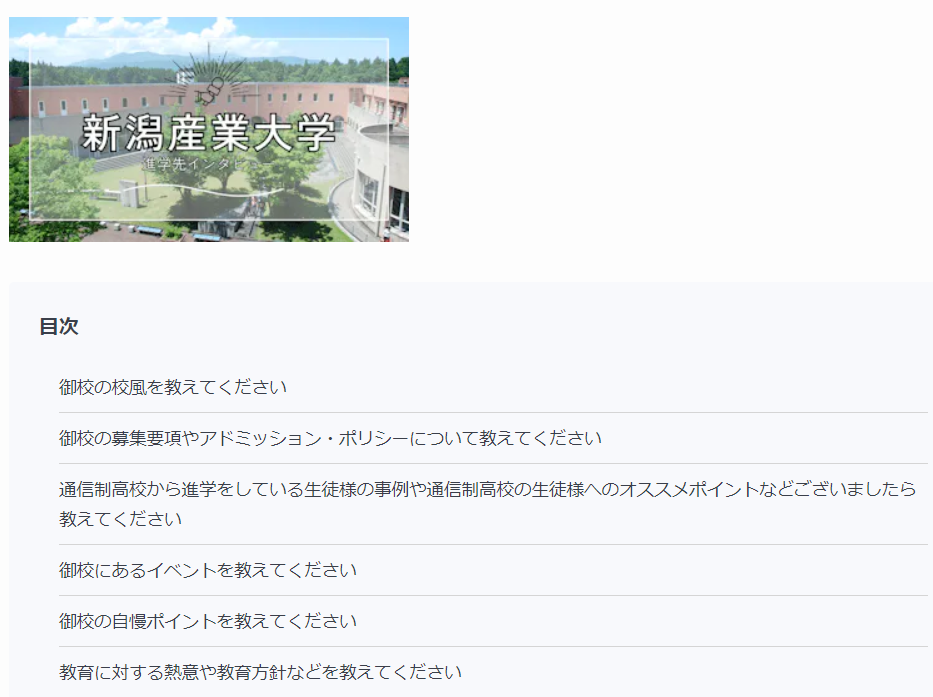Screen dimensions: 933x697
Task: Open the 新潟産業大学 banner image
Action: coord(209,129)
